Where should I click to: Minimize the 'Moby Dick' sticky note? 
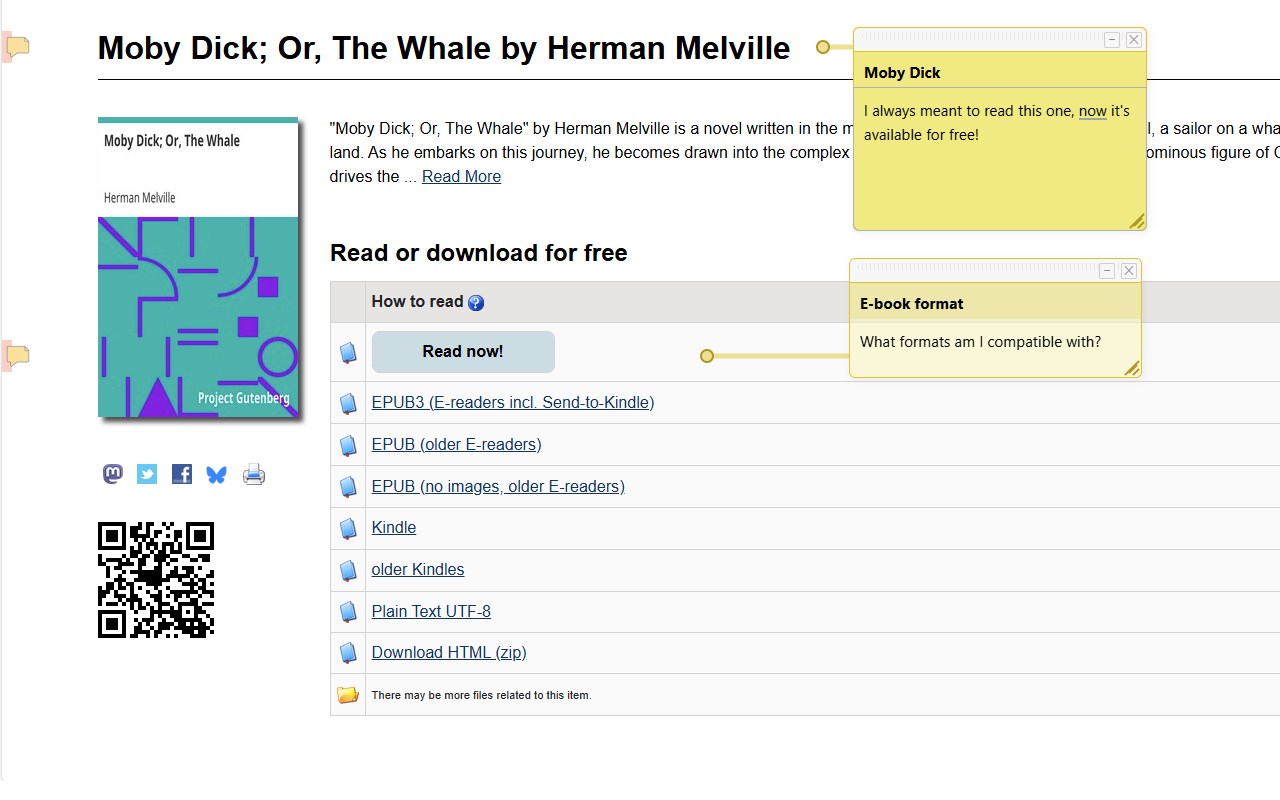tap(1111, 40)
